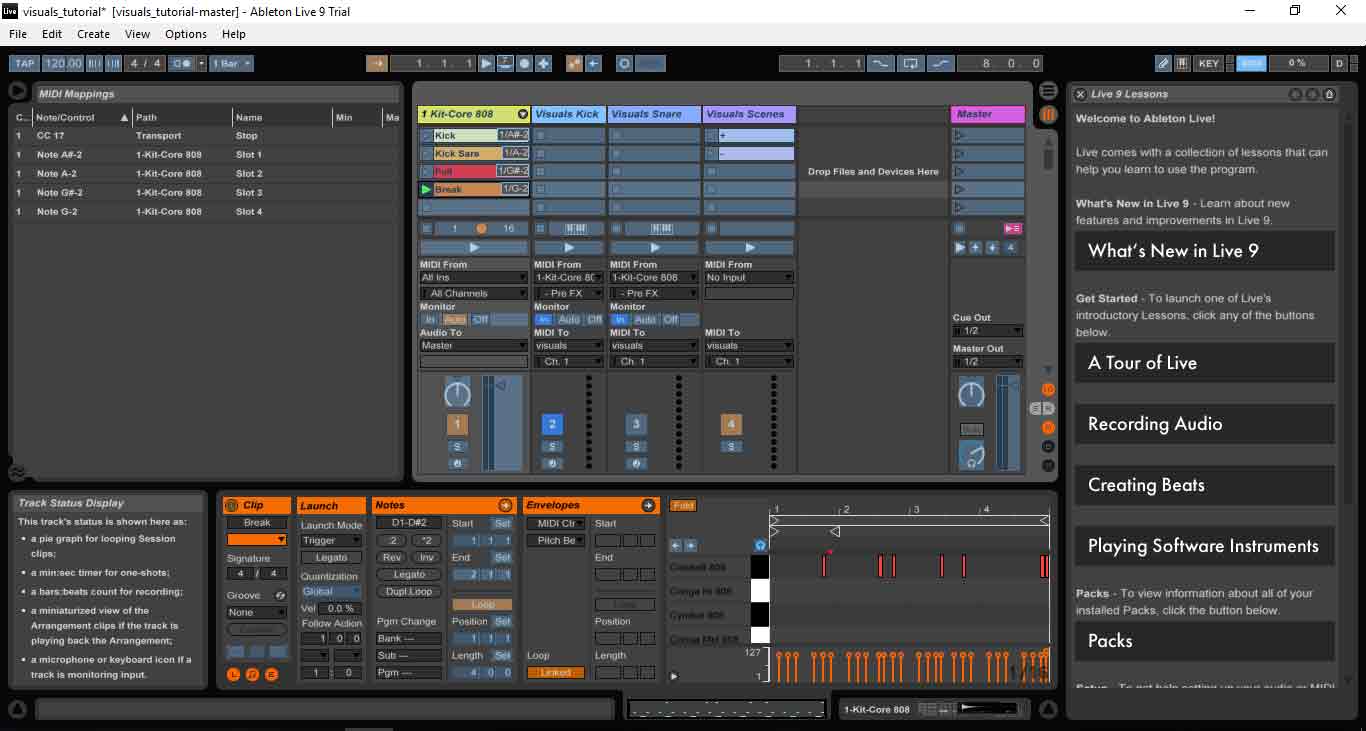Open the 1 Bar quantization dropdown
The width and height of the screenshot is (1366, 731).
(x=231, y=63)
